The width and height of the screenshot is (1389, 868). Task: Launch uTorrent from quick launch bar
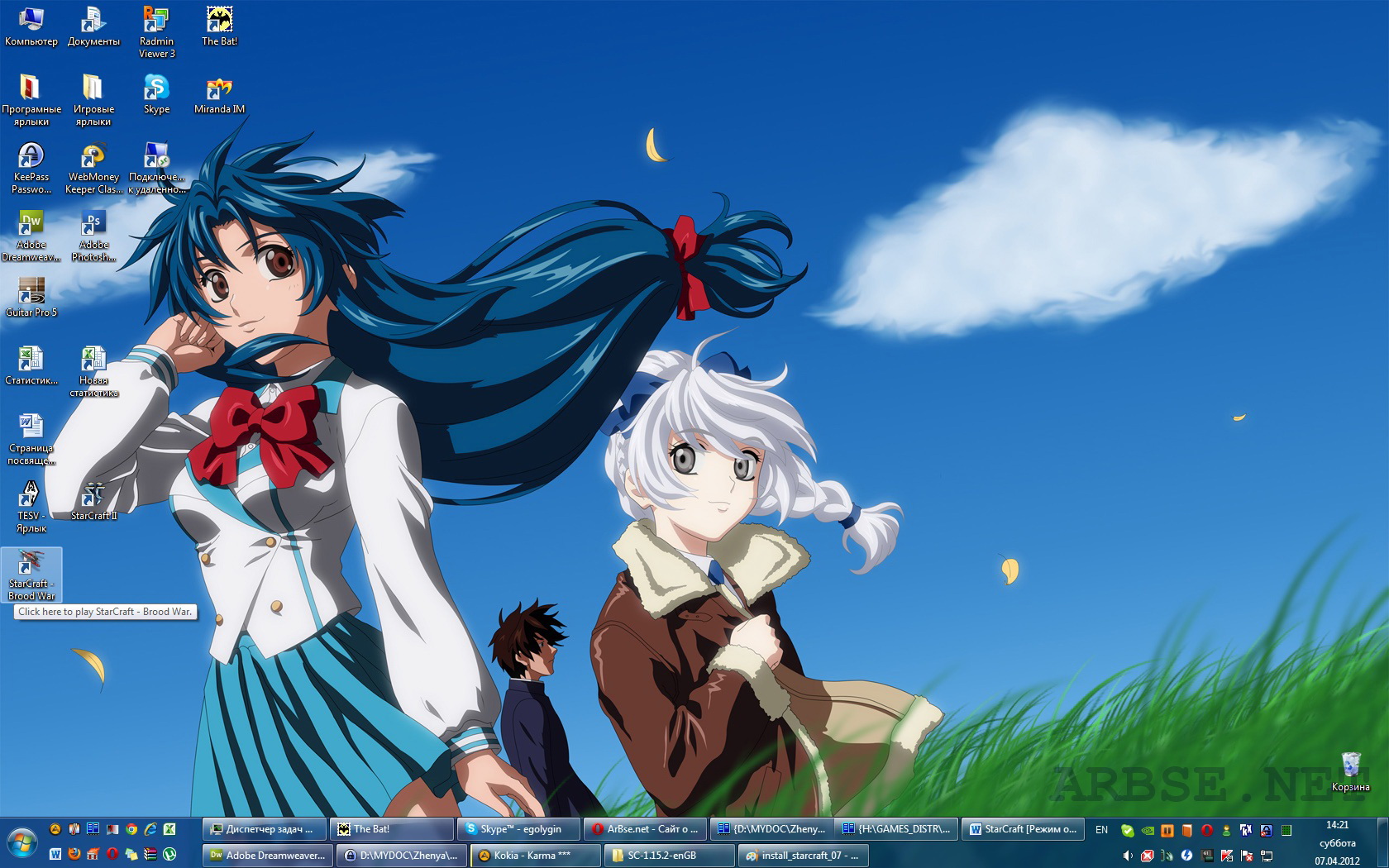(169, 854)
